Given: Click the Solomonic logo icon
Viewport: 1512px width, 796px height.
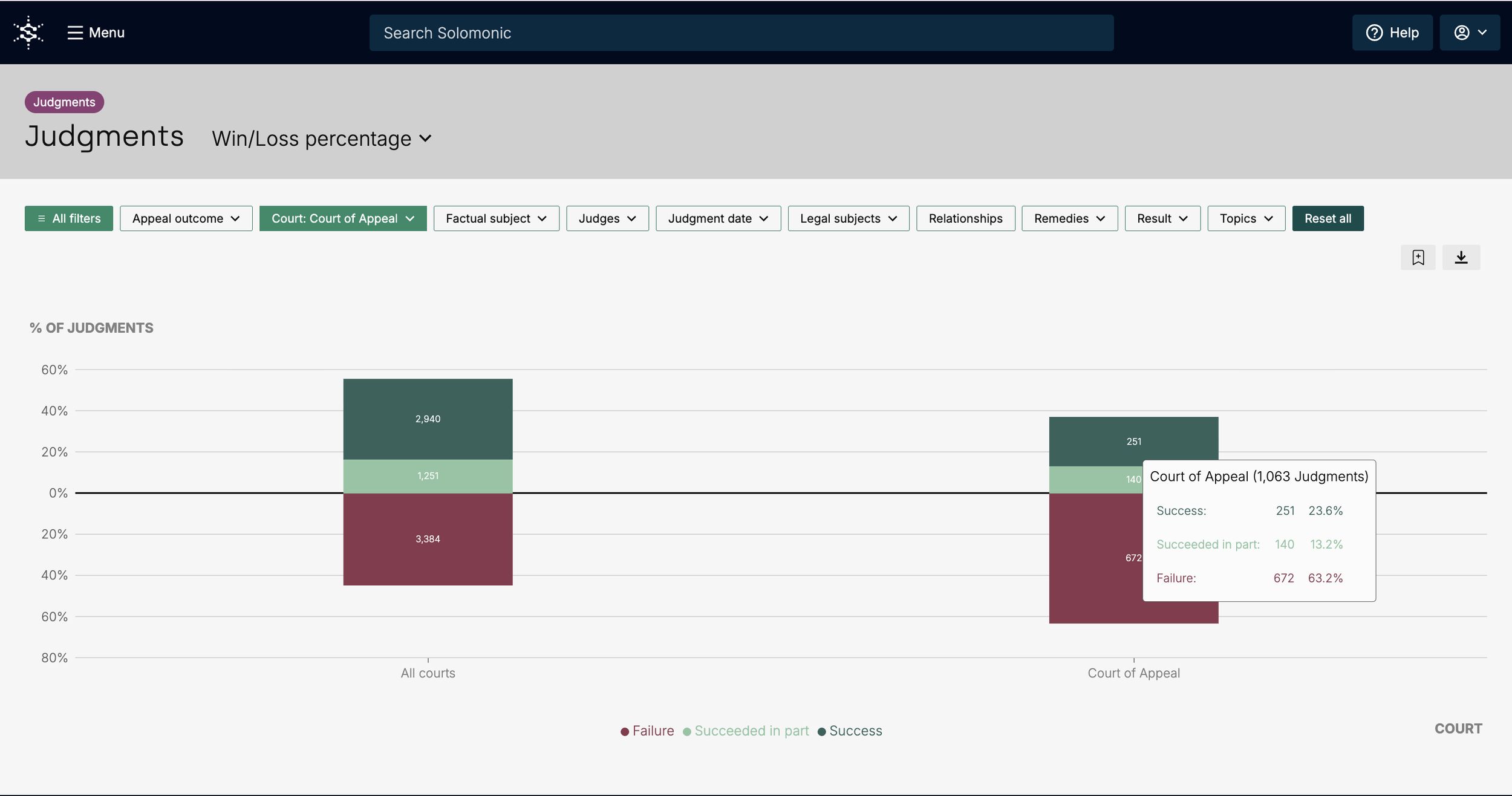Looking at the screenshot, I should [x=28, y=33].
